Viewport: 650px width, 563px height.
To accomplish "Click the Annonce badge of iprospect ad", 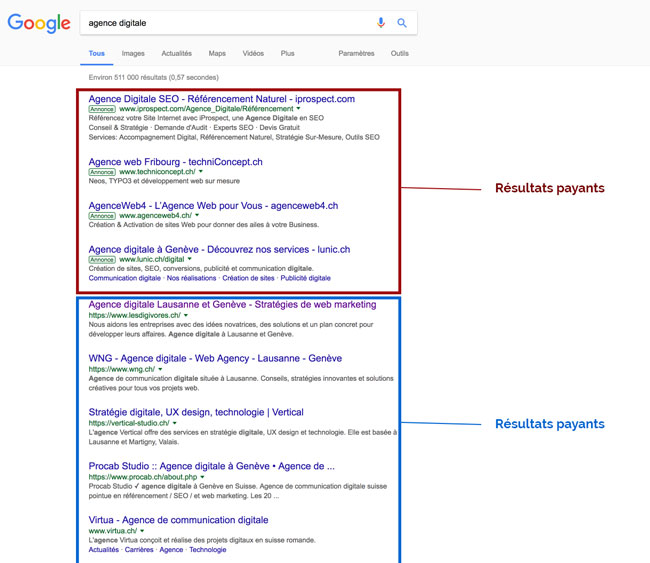I will 102,109.
